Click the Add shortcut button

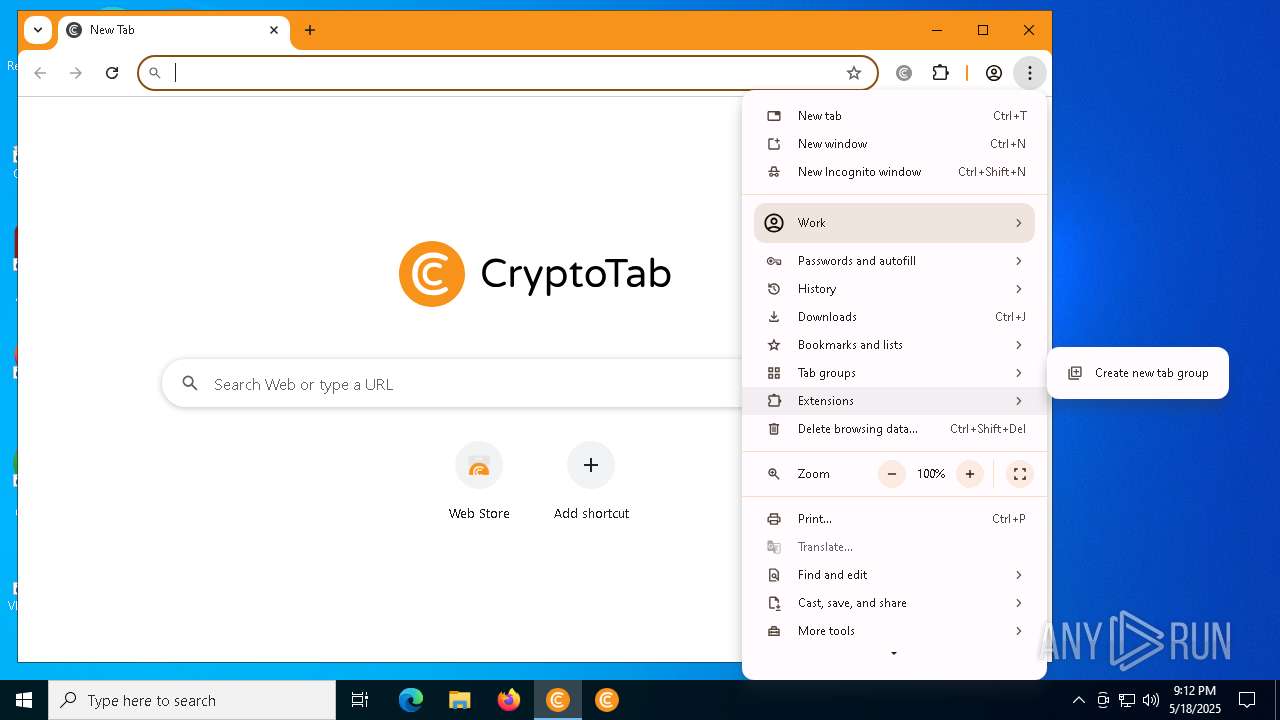(x=591, y=482)
